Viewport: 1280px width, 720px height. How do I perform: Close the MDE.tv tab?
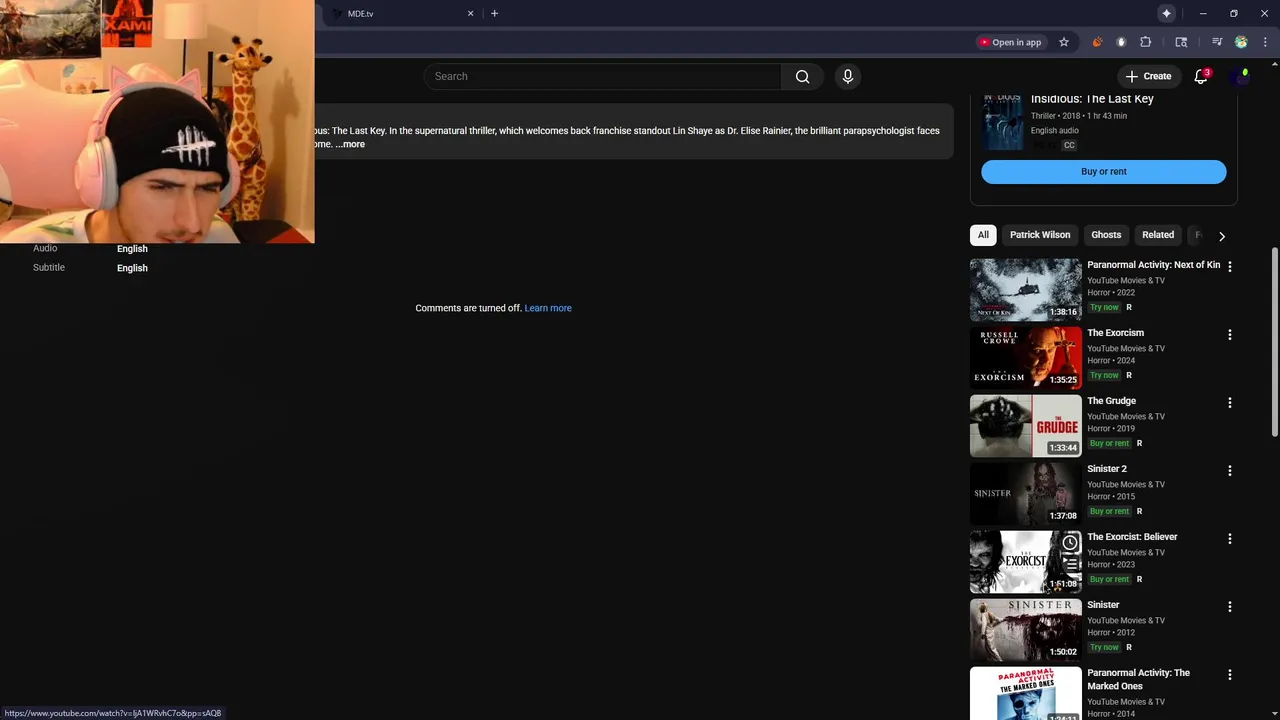(470, 13)
